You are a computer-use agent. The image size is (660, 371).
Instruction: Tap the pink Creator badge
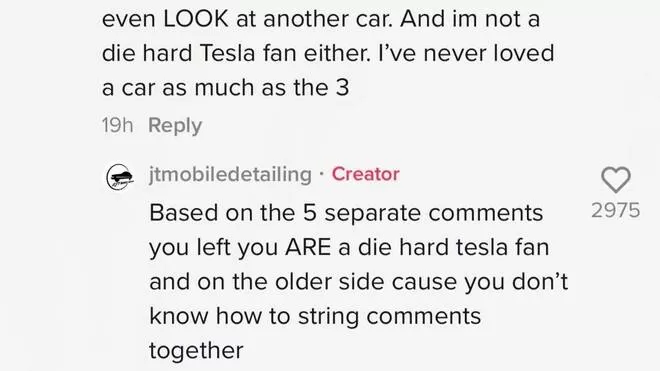coord(365,174)
